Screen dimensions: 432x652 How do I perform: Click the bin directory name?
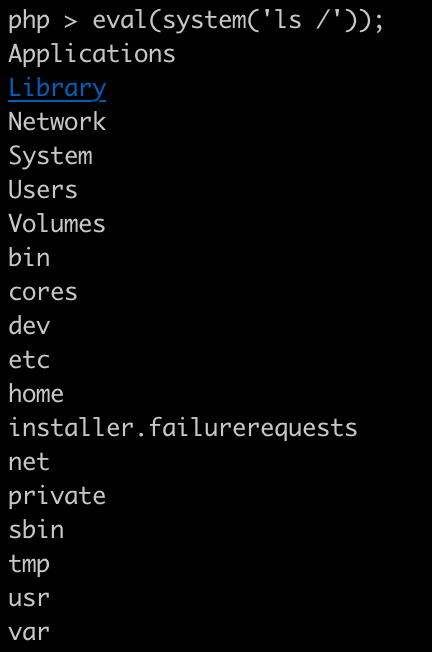tap(29, 257)
